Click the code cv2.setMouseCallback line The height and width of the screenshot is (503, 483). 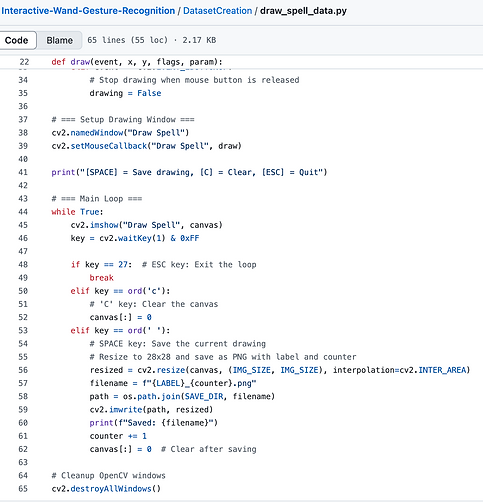pos(146,146)
